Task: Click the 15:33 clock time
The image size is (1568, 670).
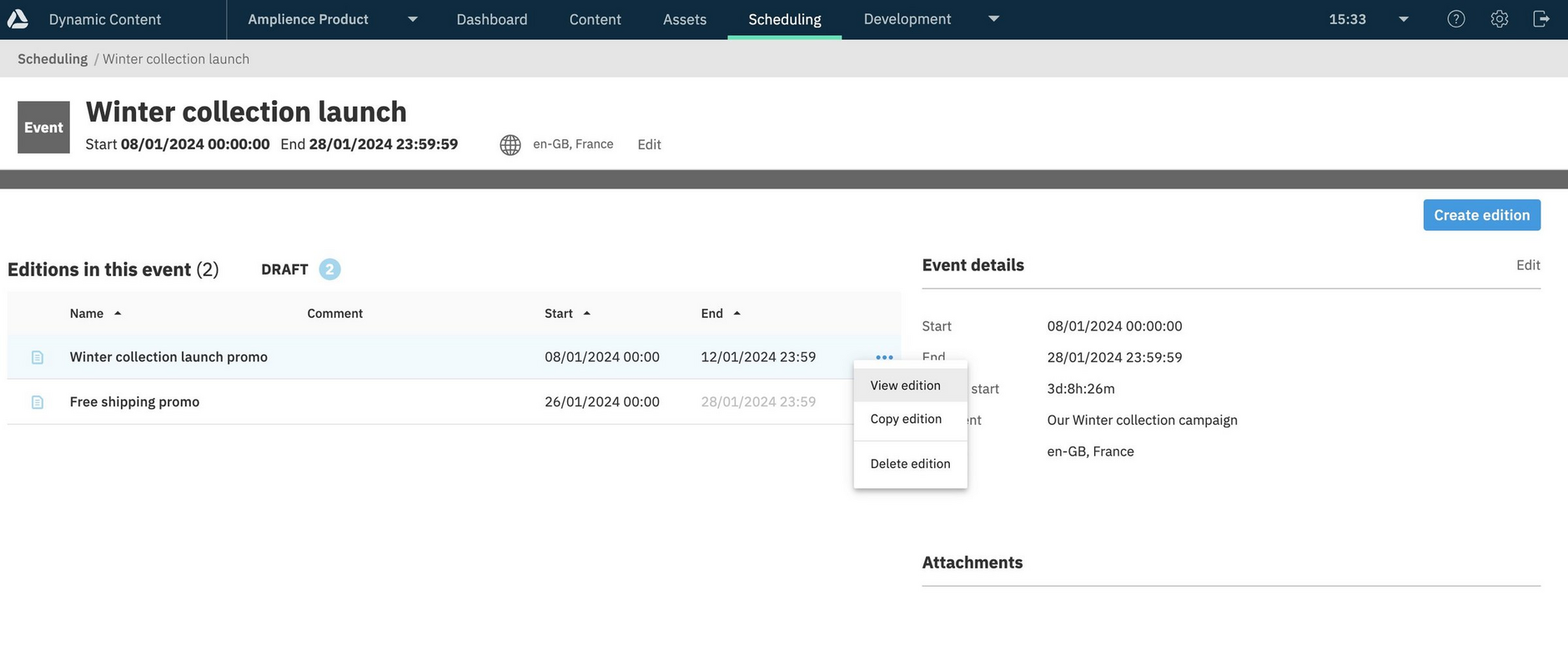Action: tap(1347, 19)
